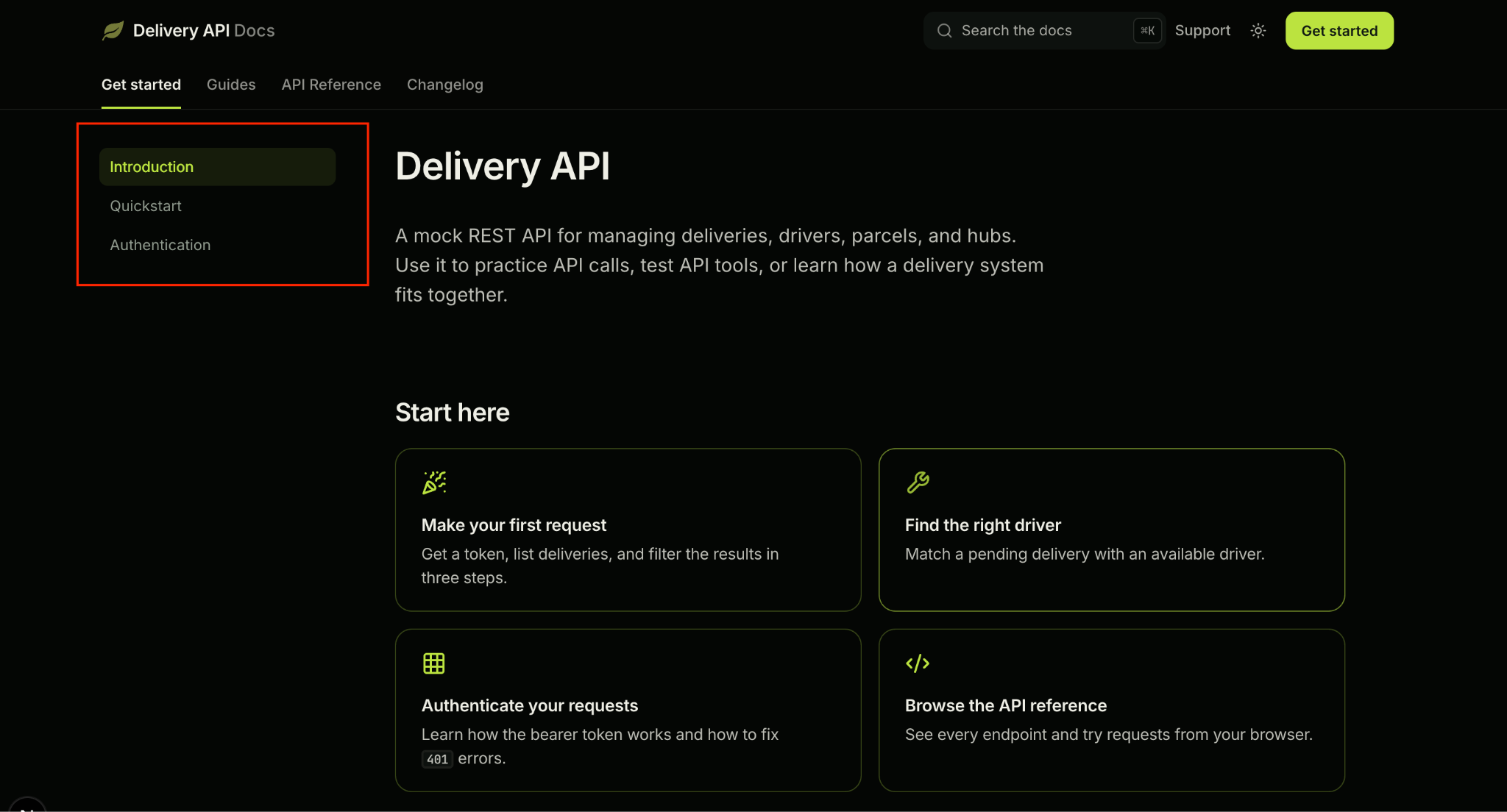Open the Find the right driver card
Screen dimensions: 1507x812
click(1112, 530)
